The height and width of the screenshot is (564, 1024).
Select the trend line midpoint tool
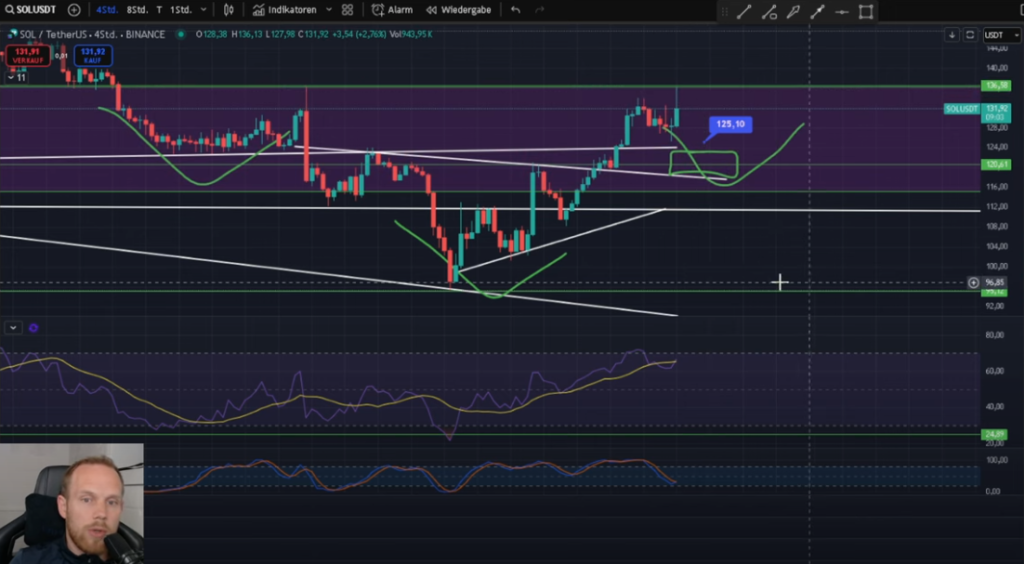[817, 12]
